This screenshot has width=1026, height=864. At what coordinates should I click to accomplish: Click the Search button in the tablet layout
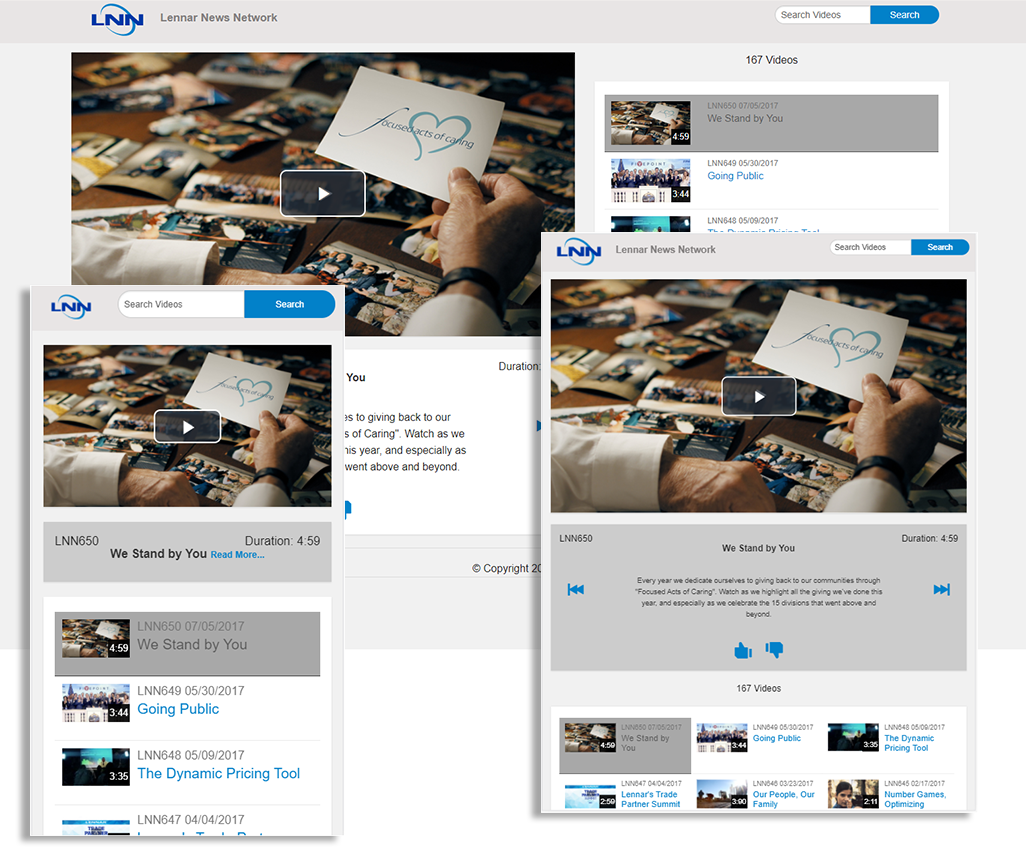click(940, 247)
